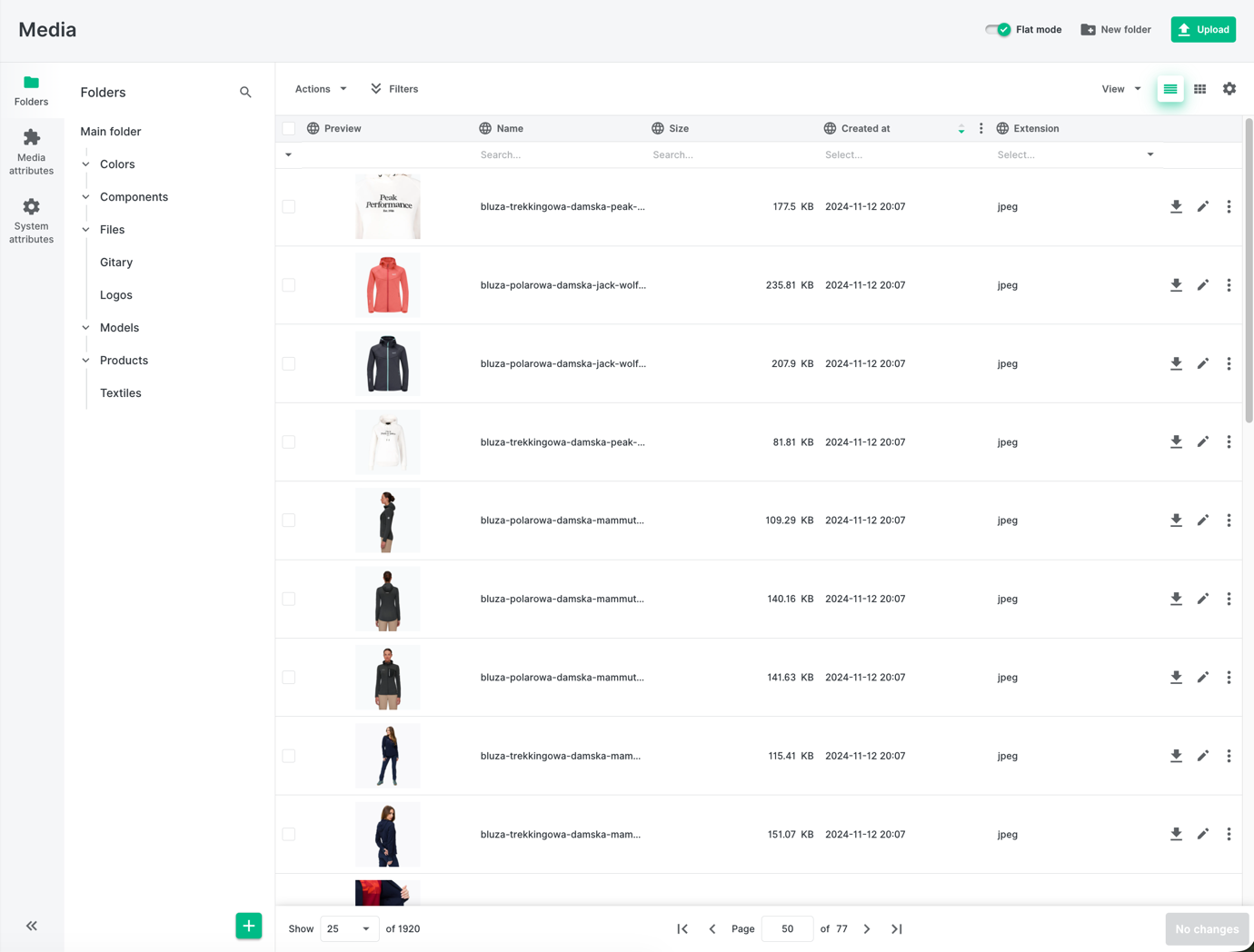1254x952 pixels.
Task: Switch to grid view layout icon
Action: coord(1199,89)
